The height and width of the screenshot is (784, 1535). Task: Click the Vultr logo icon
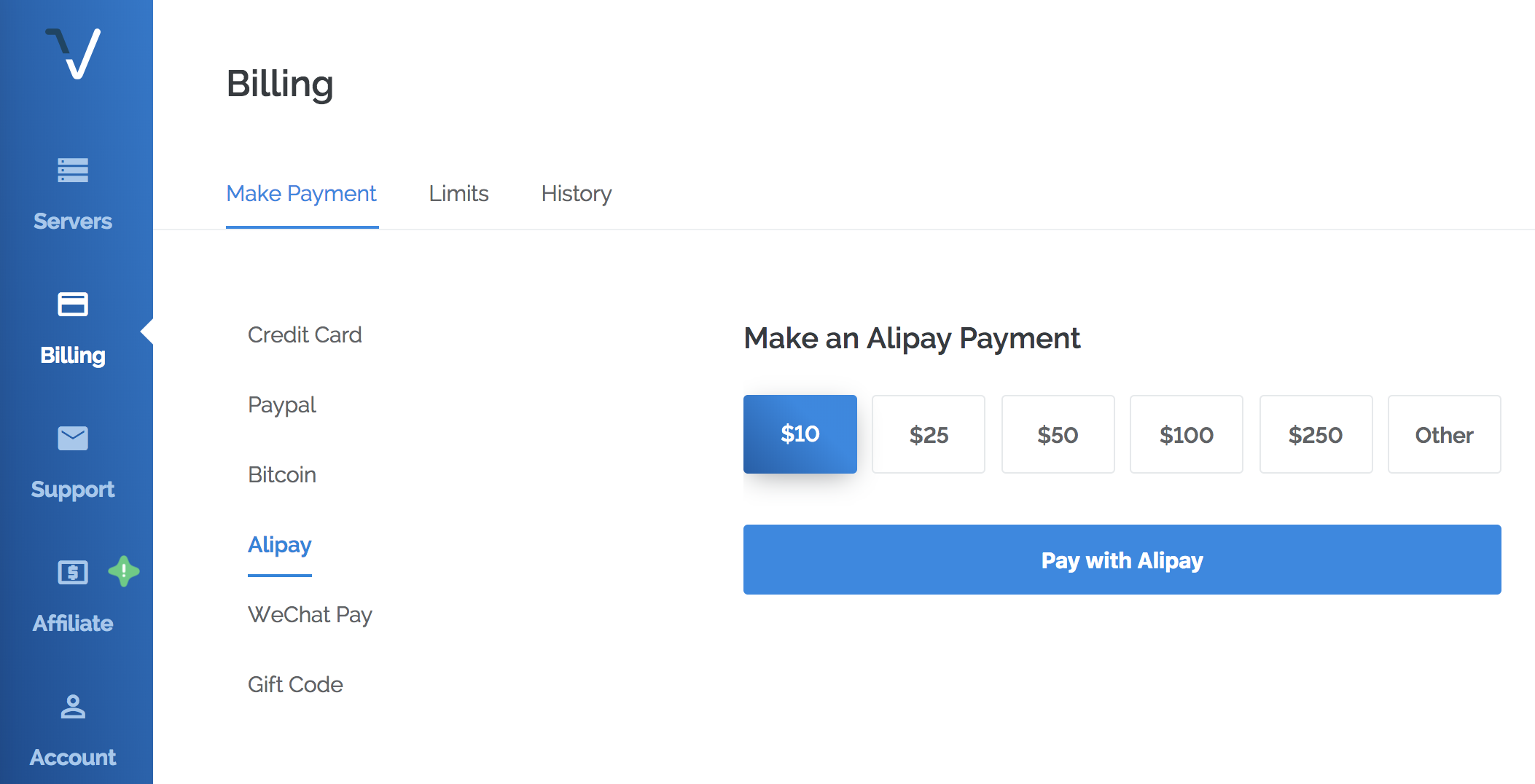click(74, 53)
